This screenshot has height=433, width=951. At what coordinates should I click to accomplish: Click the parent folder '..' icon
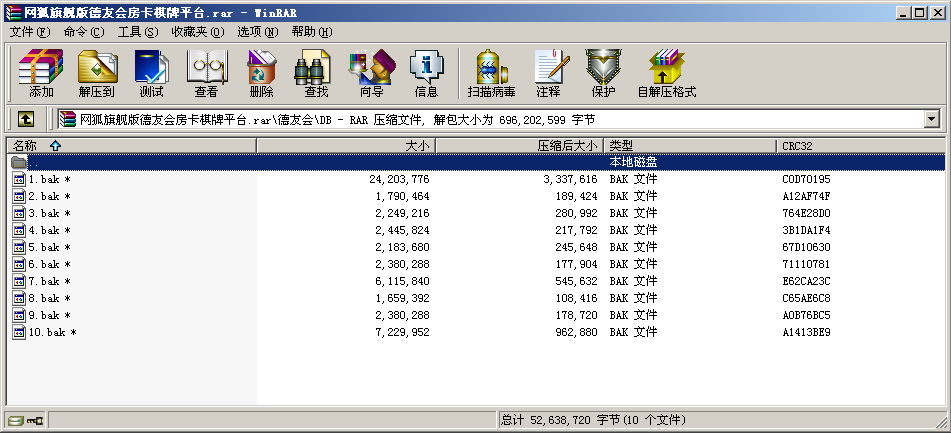tap(19, 163)
